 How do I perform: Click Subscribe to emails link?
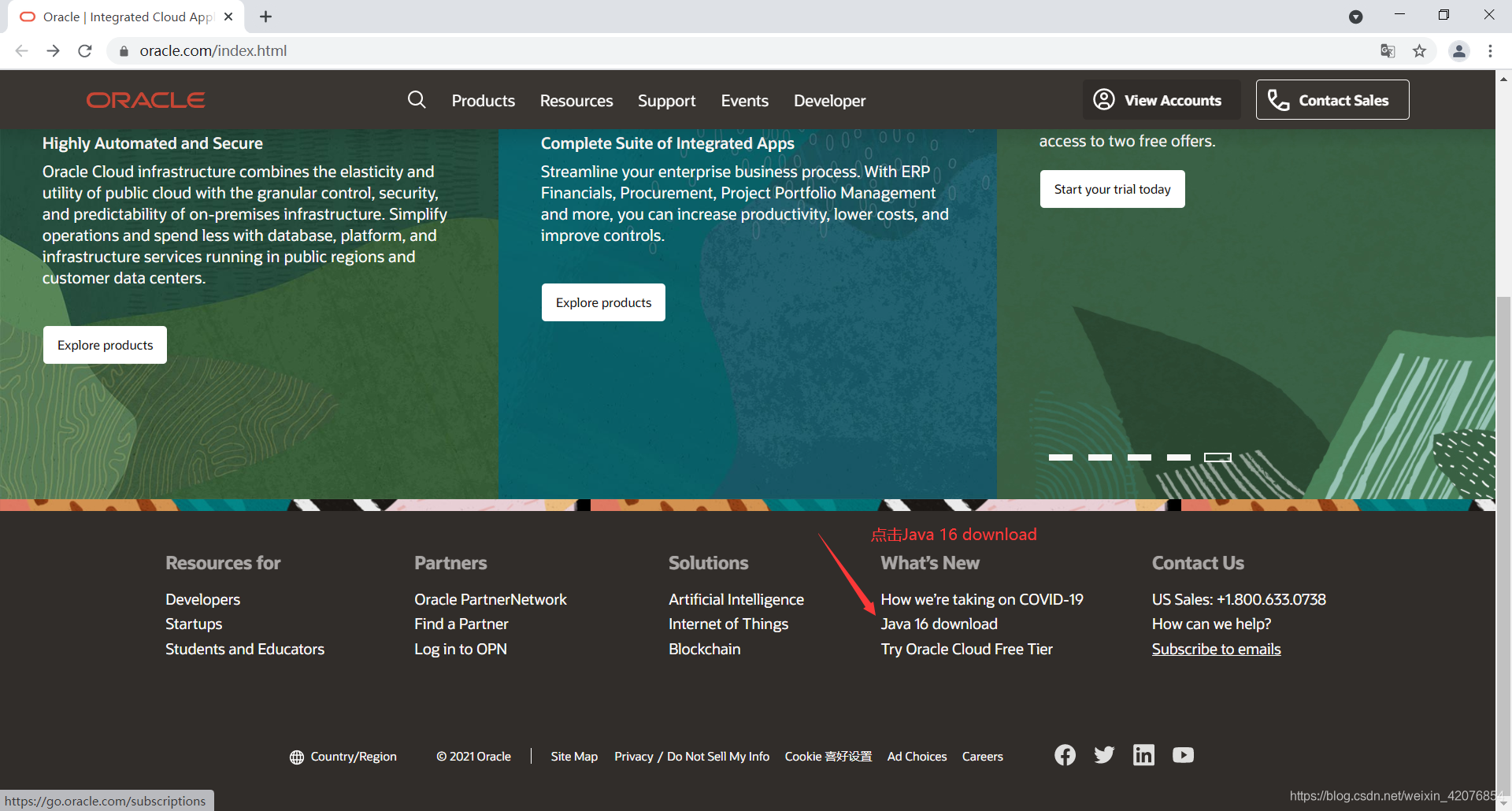coord(1216,650)
